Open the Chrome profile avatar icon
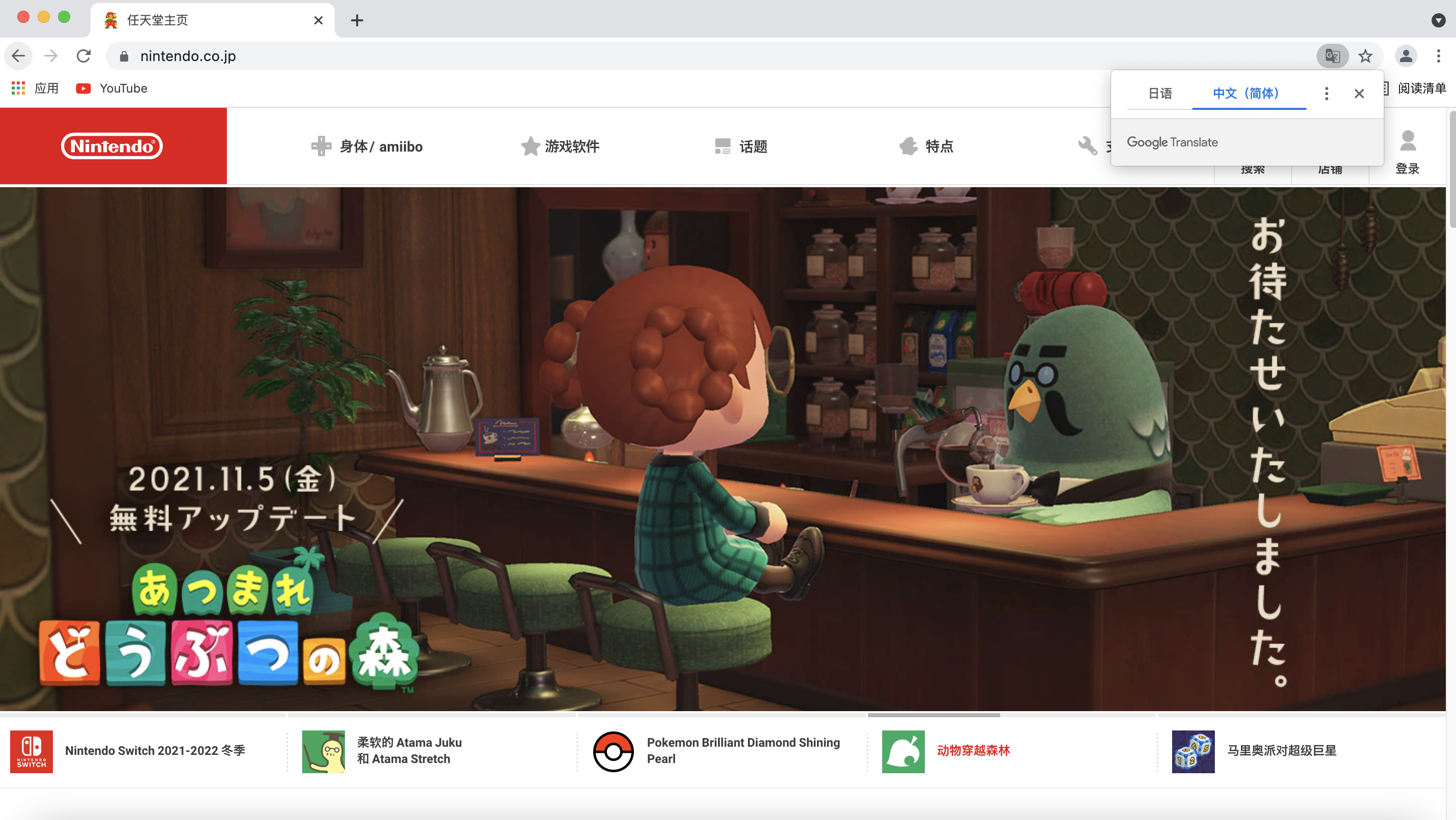1456x820 pixels. [1406, 56]
